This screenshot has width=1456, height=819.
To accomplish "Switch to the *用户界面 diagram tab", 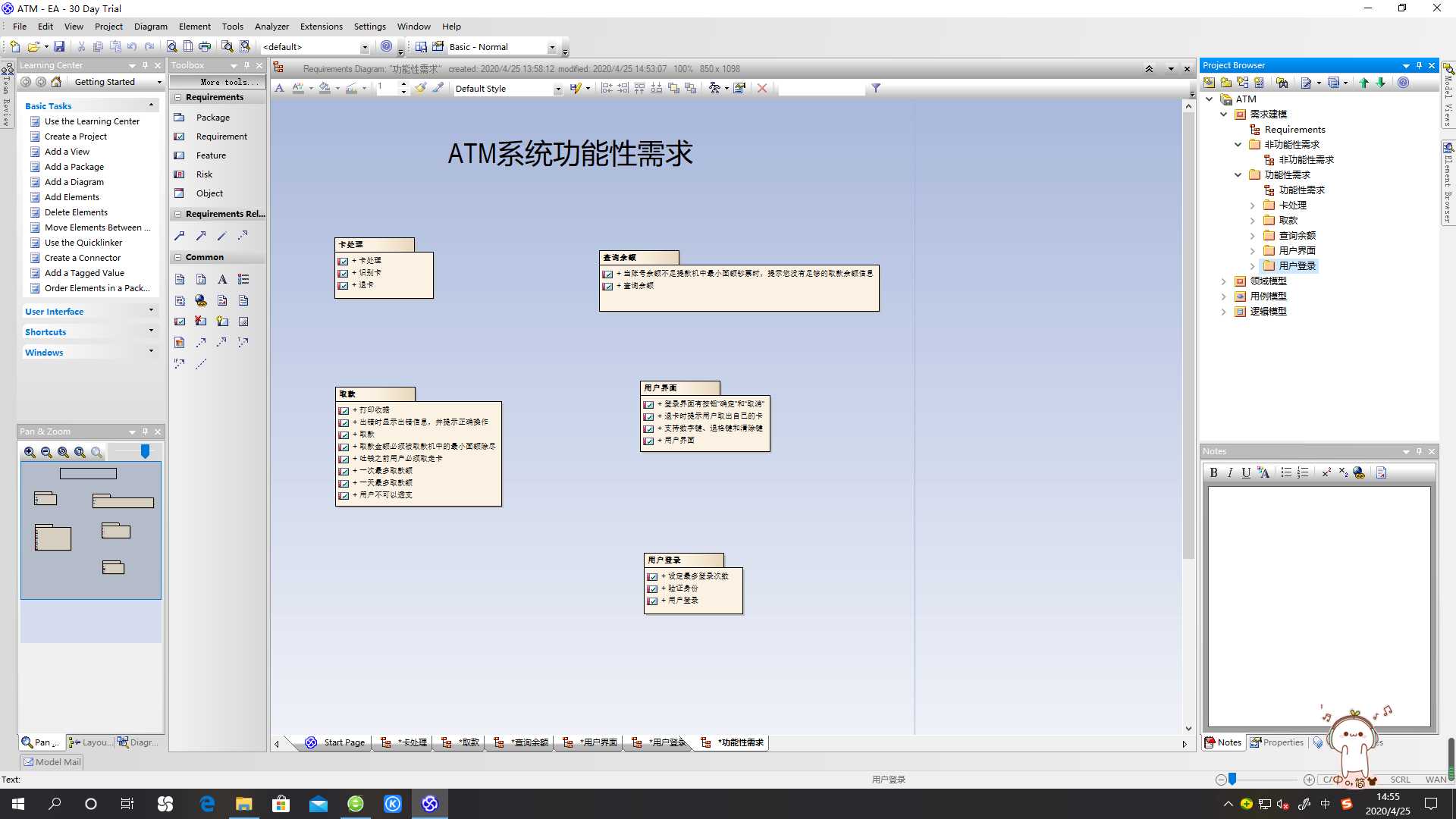I will [x=590, y=742].
